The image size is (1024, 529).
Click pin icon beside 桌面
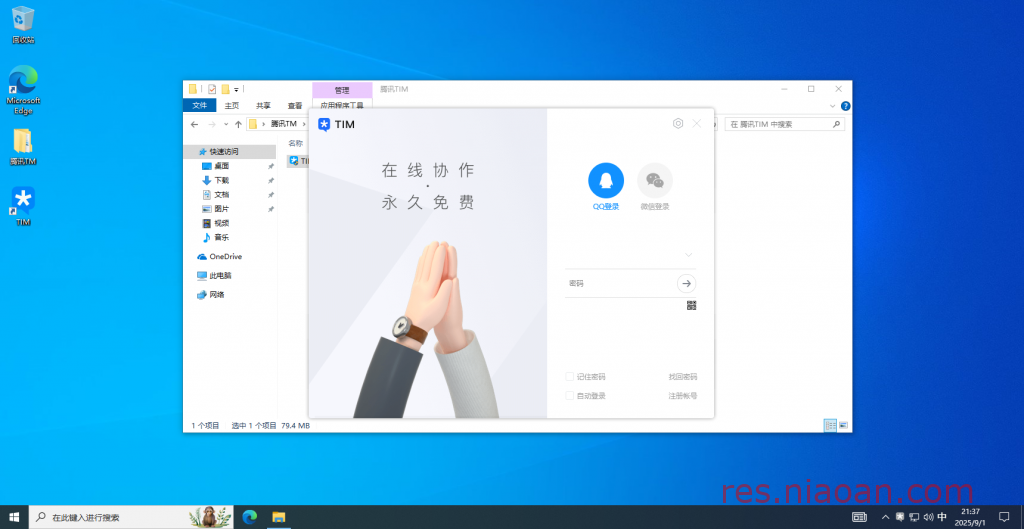271,166
